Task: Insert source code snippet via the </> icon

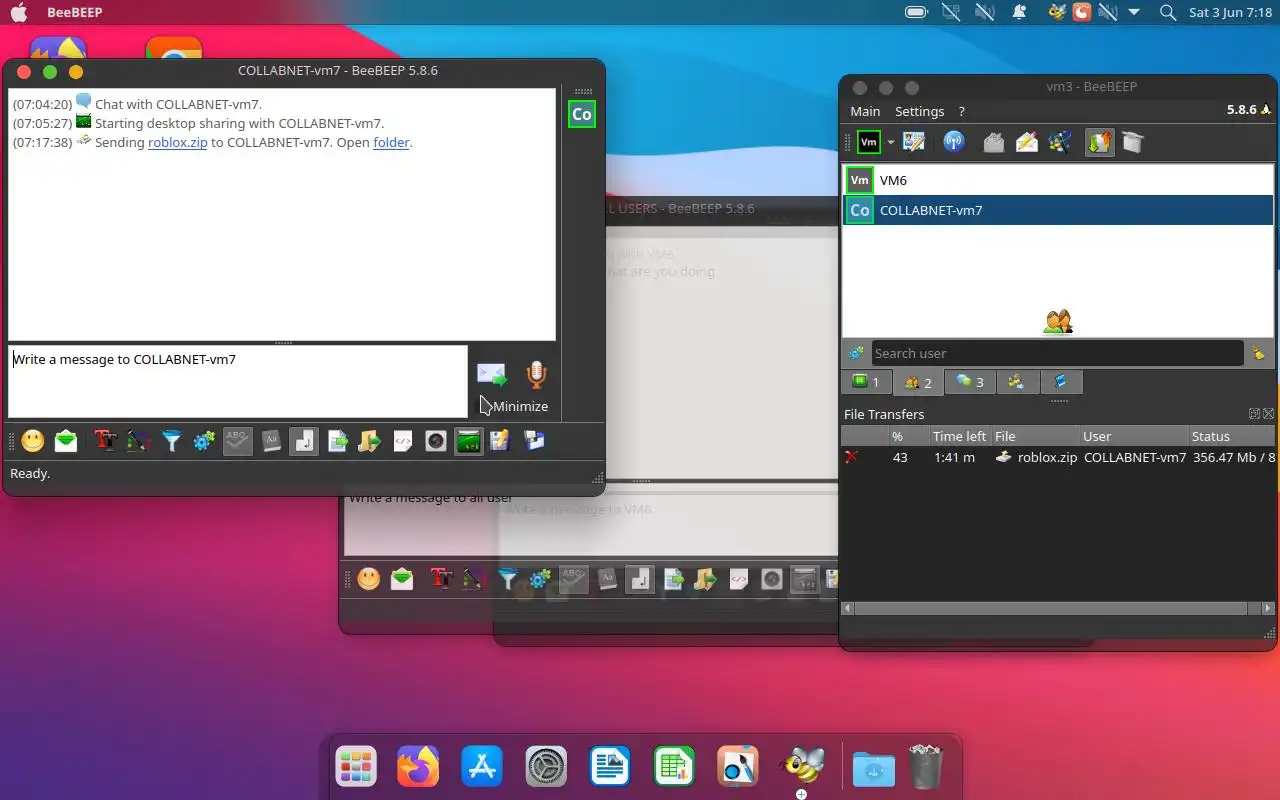Action: tap(403, 441)
